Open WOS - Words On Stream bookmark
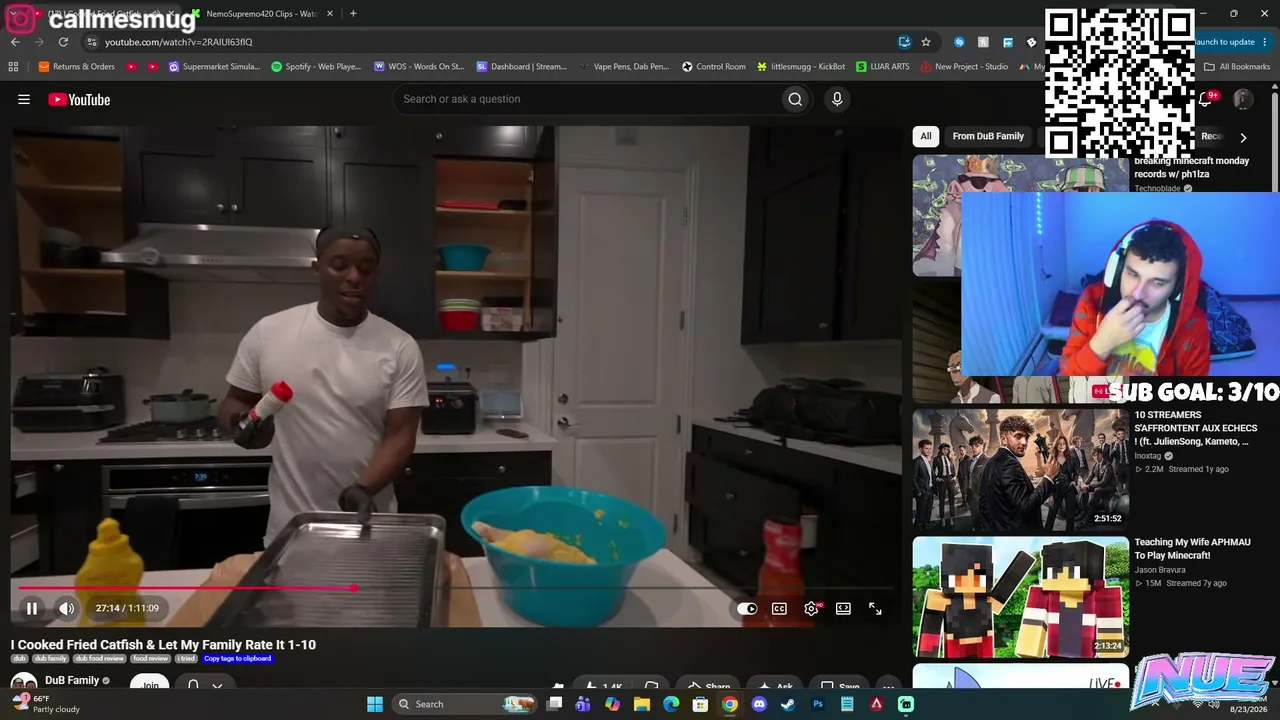Viewport: 1280px width, 720px height. [419, 67]
